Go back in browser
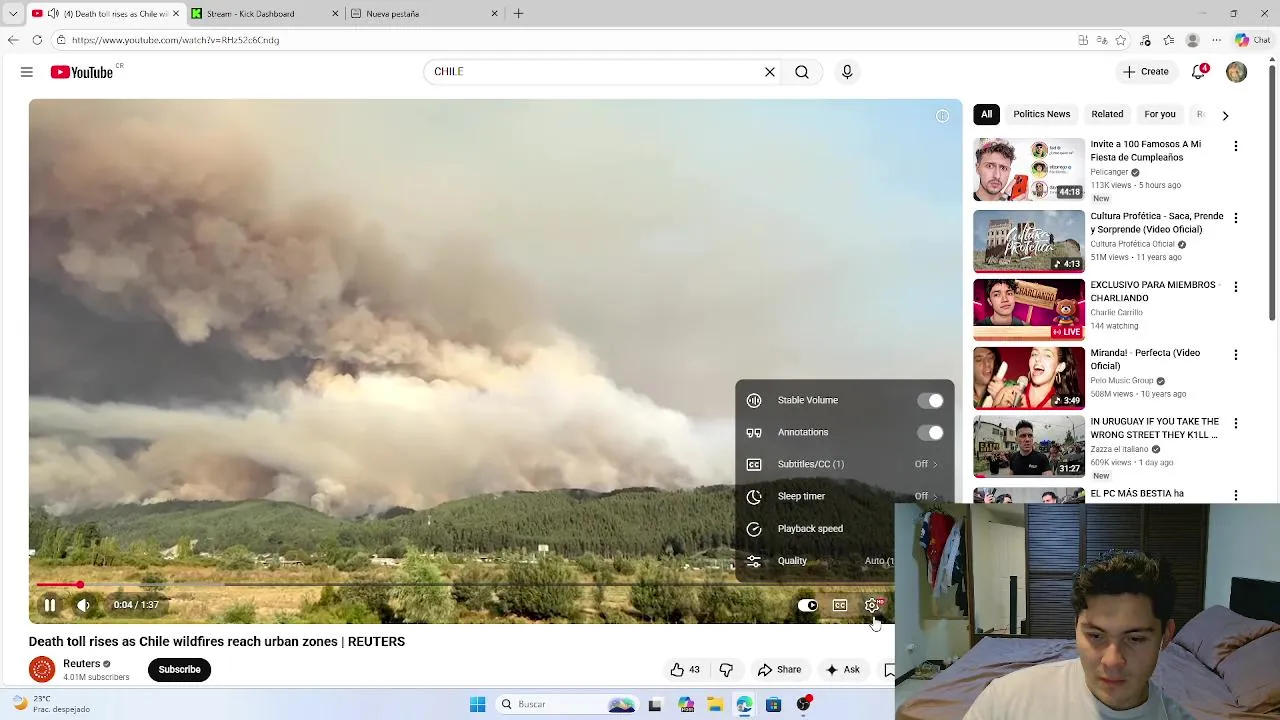The width and height of the screenshot is (1280, 720). pos(13,40)
